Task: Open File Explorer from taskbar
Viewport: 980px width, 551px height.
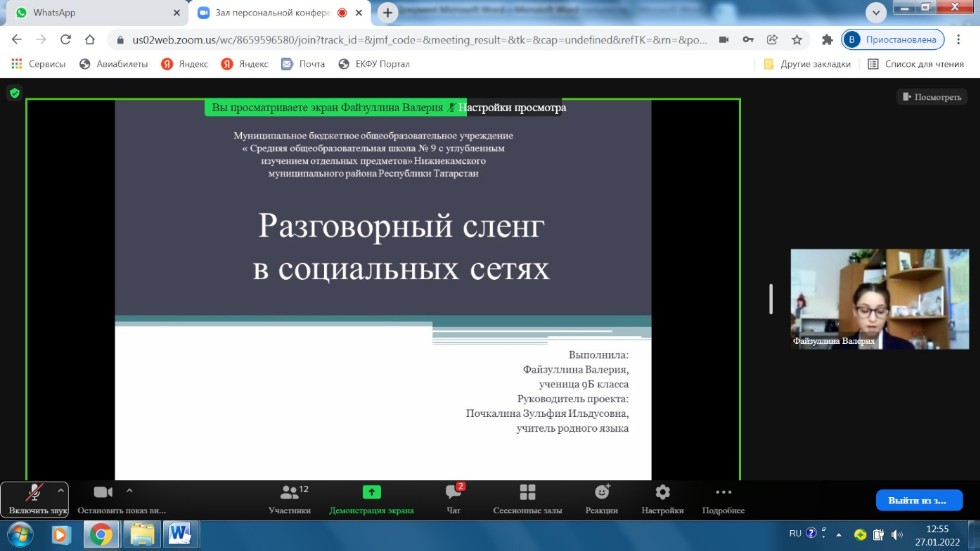Action: click(141, 535)
